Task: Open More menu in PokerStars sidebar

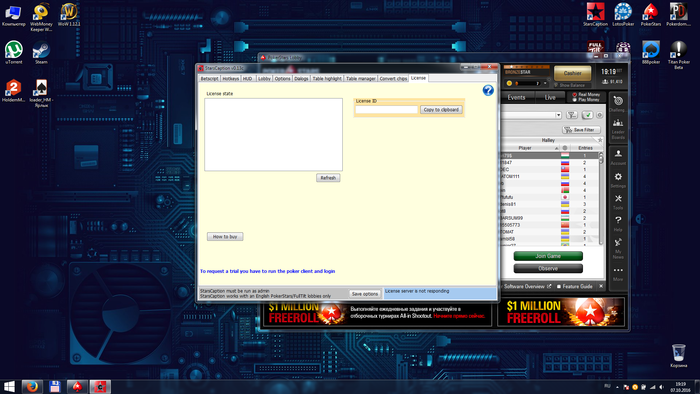Action: 618,273
